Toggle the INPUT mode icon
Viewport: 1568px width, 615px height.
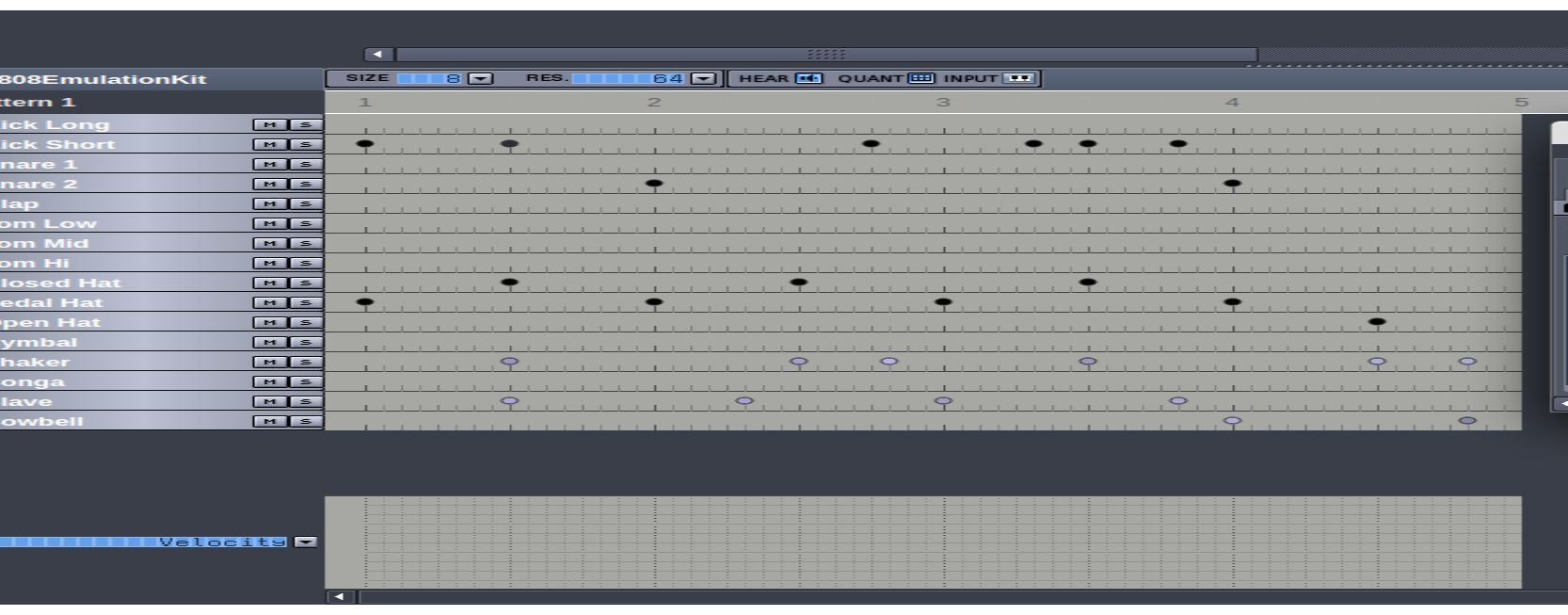tap(1019, 78)
